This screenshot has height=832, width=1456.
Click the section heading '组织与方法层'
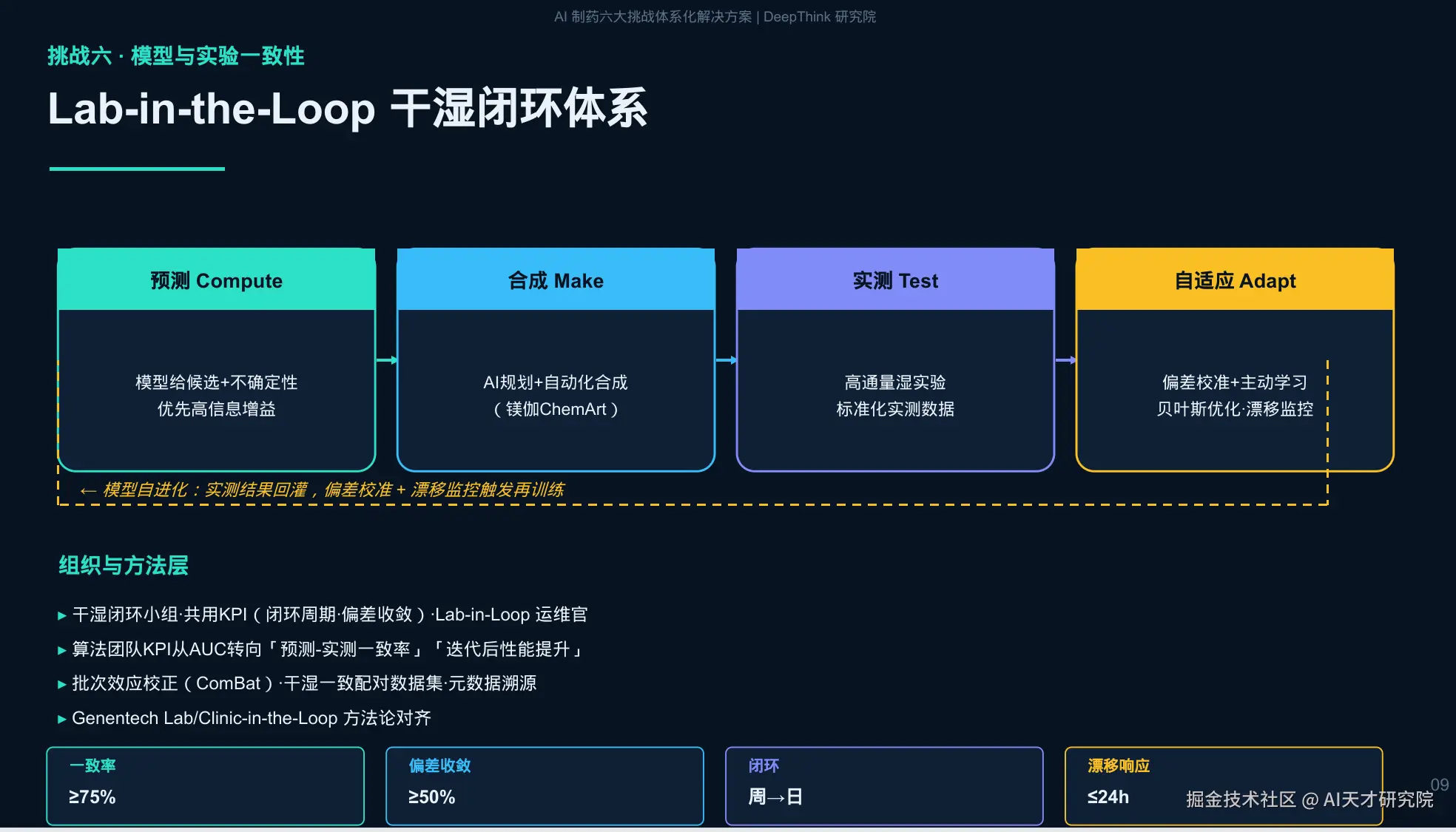(124, 565)
